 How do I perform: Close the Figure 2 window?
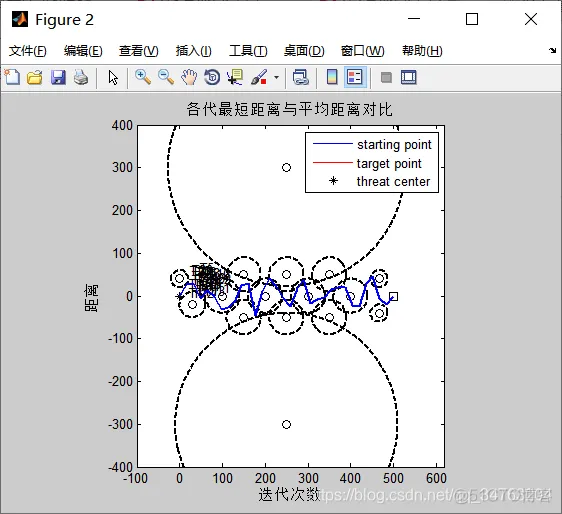point(530,19)
